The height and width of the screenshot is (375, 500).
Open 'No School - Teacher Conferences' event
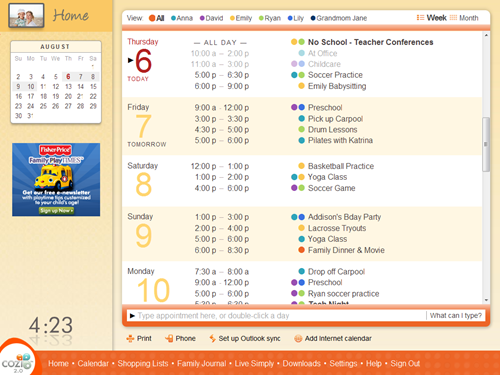[x=370, y=42]
